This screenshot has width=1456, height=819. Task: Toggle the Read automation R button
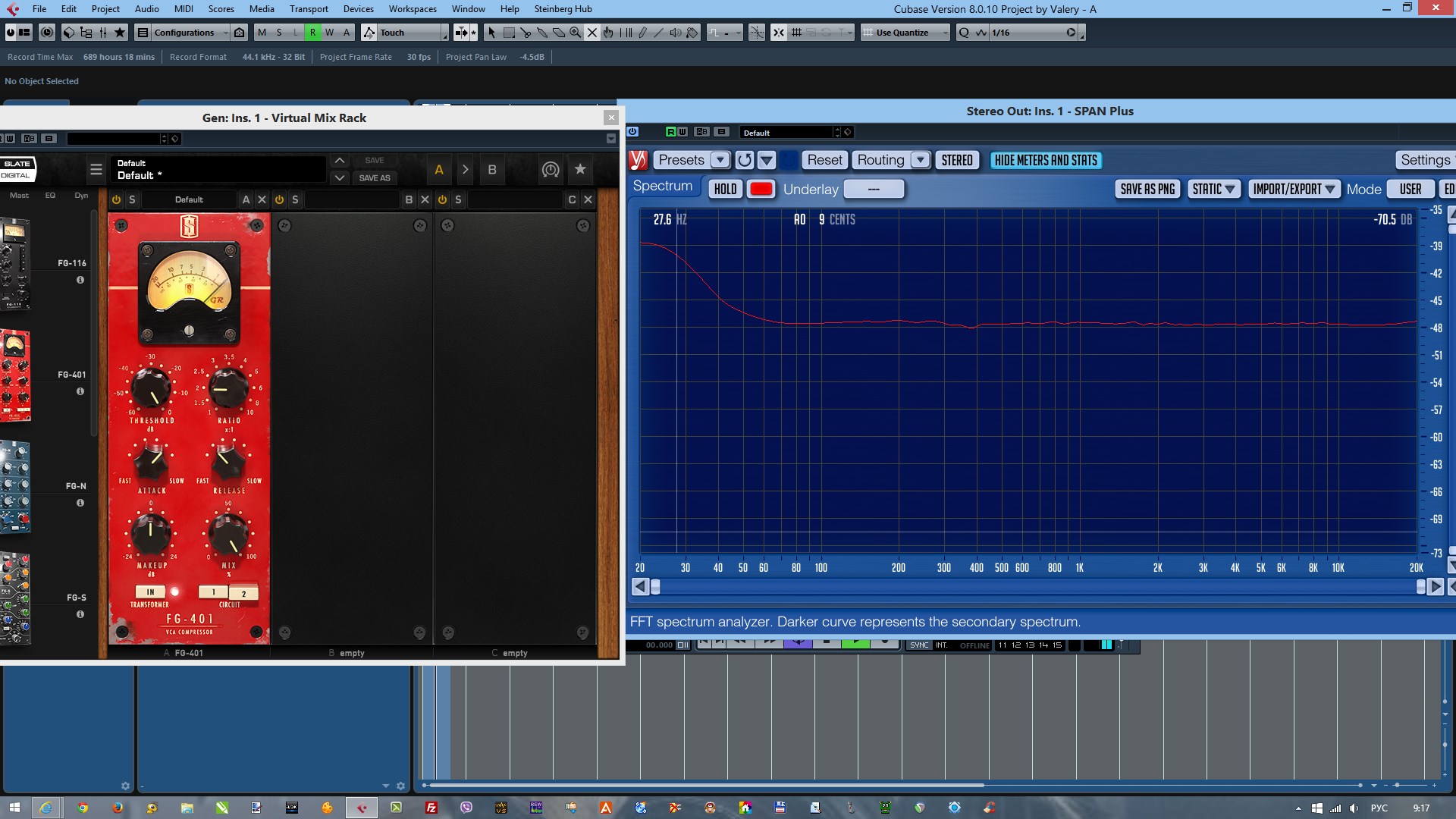(x=312, y=33)
